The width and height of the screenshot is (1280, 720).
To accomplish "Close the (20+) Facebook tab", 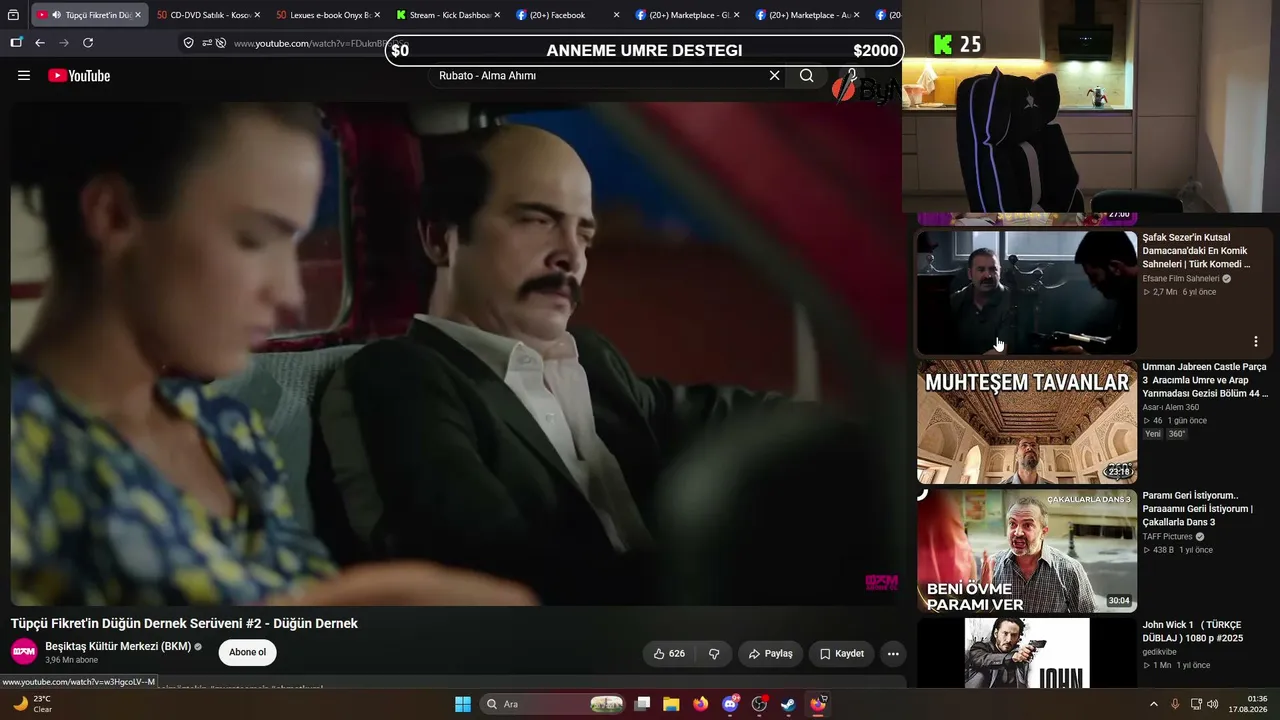I will click(616, 15).
